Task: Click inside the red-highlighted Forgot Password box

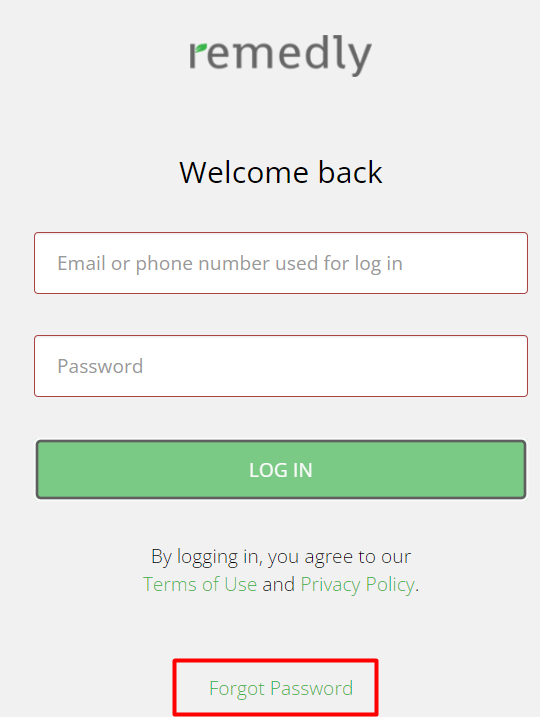Action: pyautogui.click(x=275, y=687)
